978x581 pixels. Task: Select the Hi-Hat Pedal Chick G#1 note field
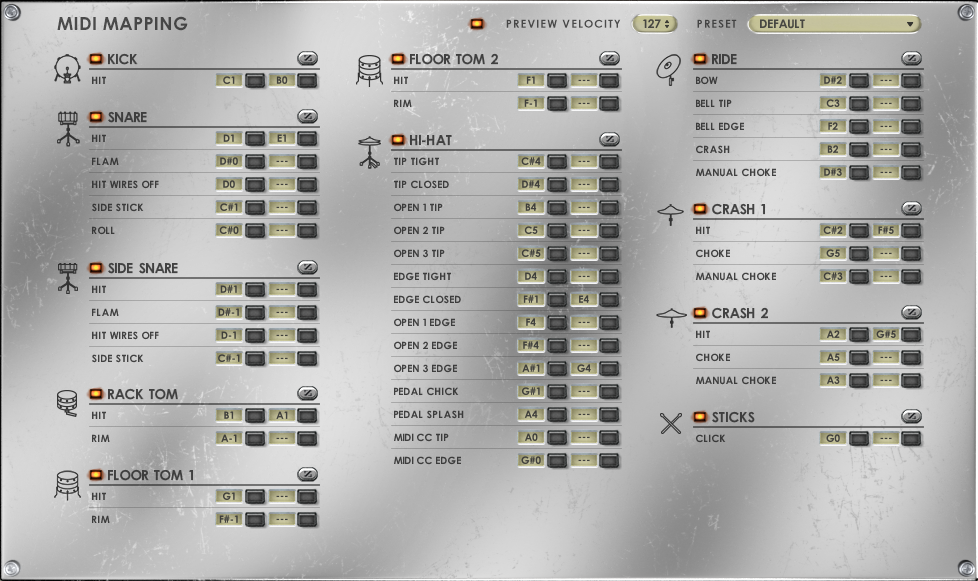531,392
